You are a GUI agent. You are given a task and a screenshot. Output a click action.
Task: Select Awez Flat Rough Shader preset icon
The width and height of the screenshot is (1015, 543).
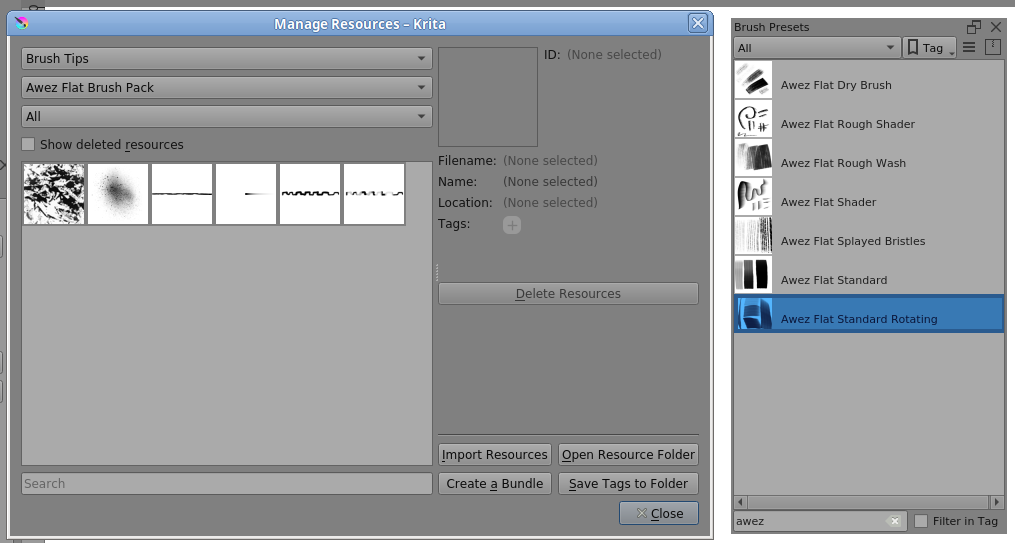pyautogui.click(x=753, y=118)
